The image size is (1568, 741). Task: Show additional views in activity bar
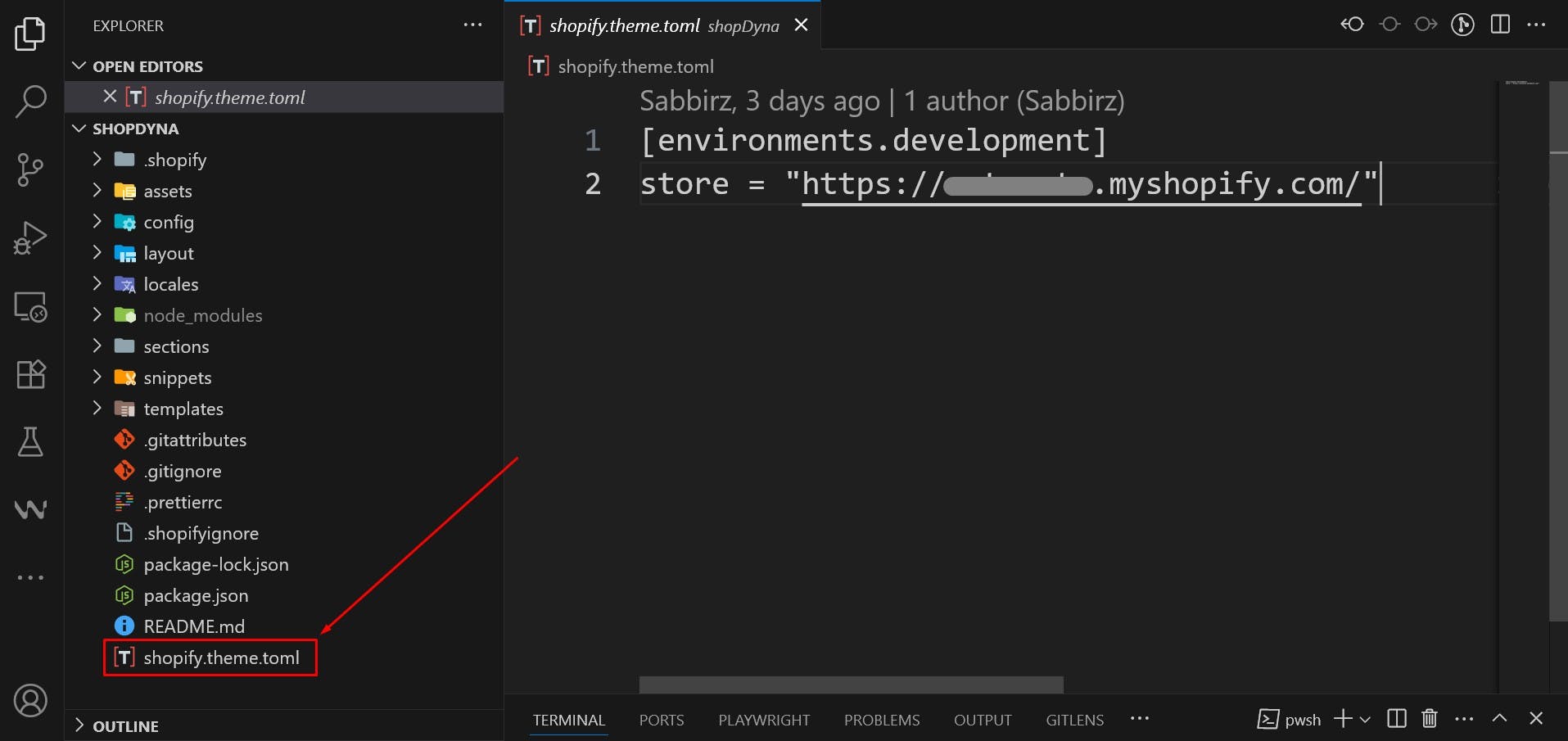pos(30,577)
